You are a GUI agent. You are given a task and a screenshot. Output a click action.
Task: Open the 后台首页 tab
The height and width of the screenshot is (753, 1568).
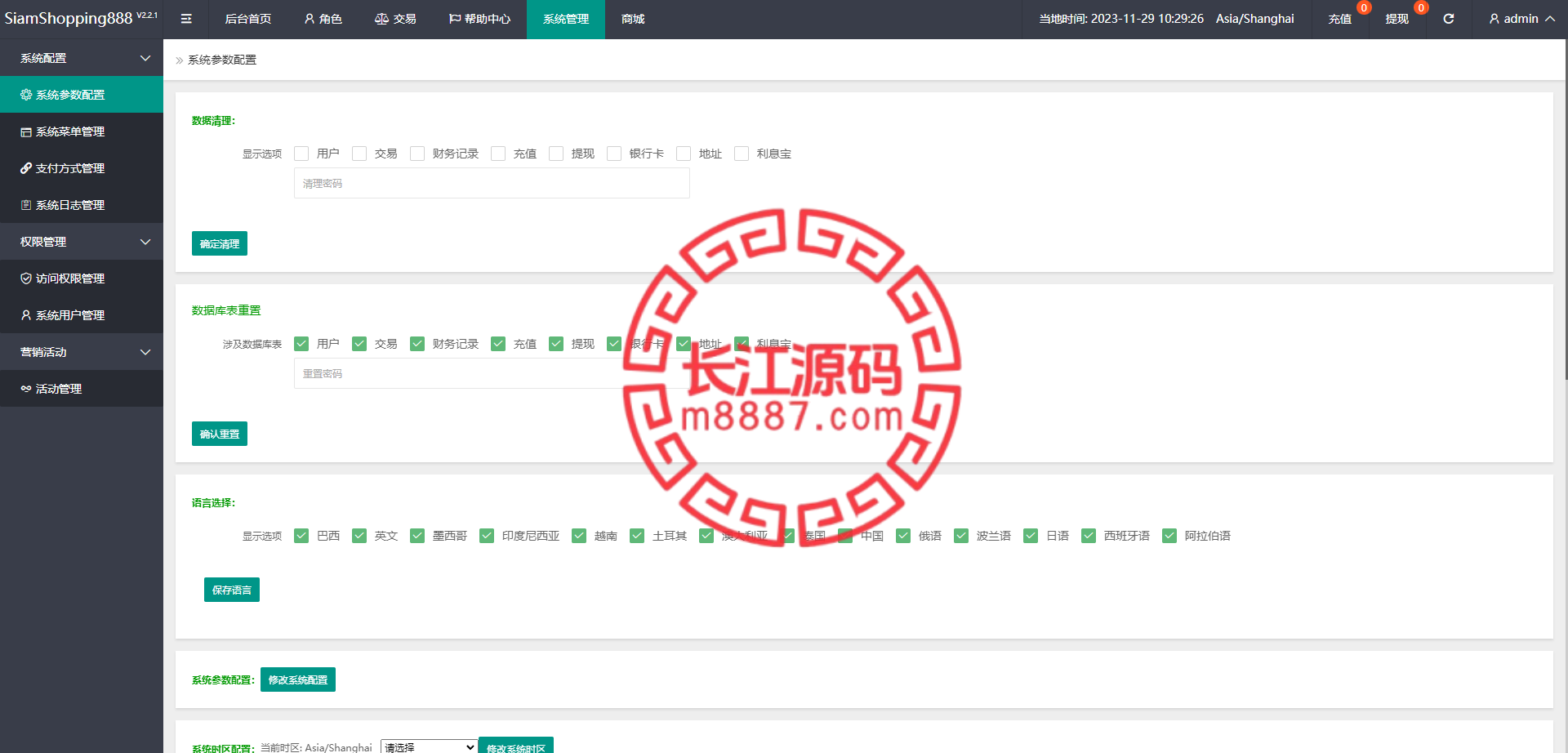pyautogui.click(x=248, y=19)
